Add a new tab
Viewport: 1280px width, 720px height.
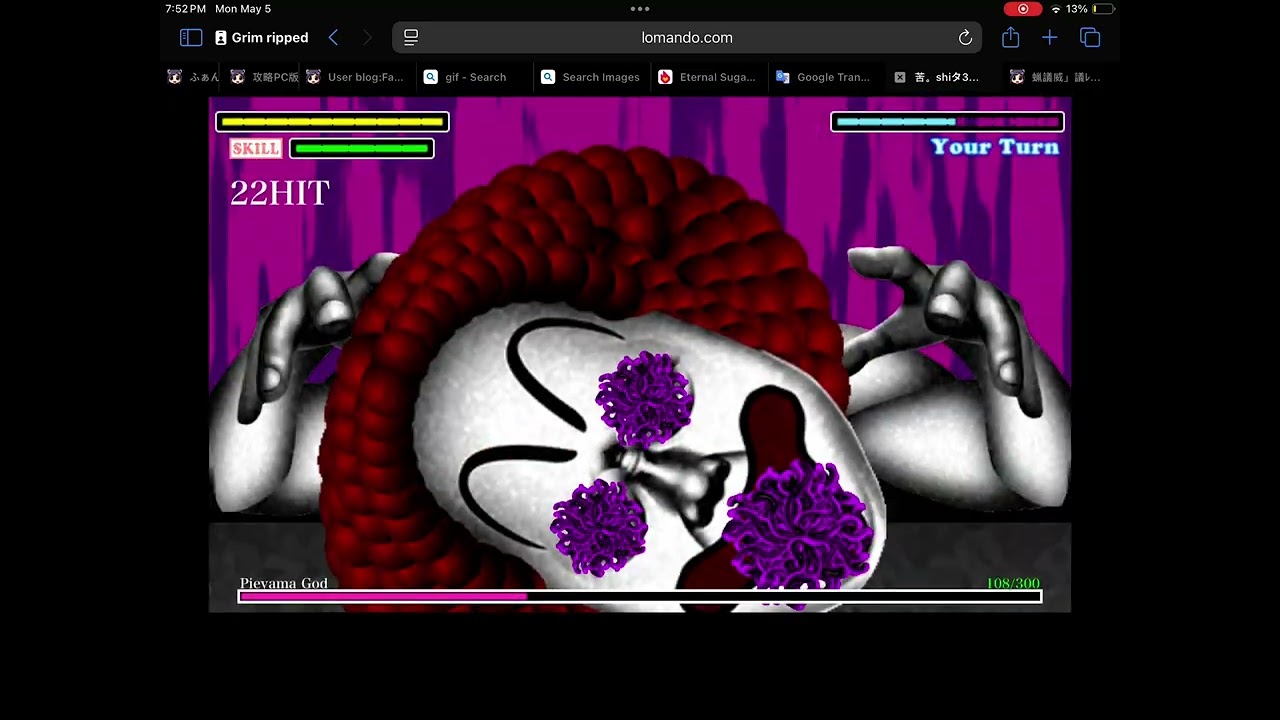[1049, 38]
